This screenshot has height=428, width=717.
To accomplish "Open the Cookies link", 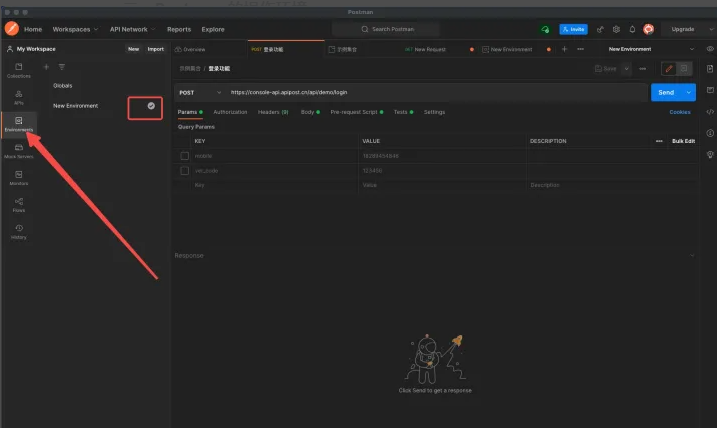I will tap(680, 112).
